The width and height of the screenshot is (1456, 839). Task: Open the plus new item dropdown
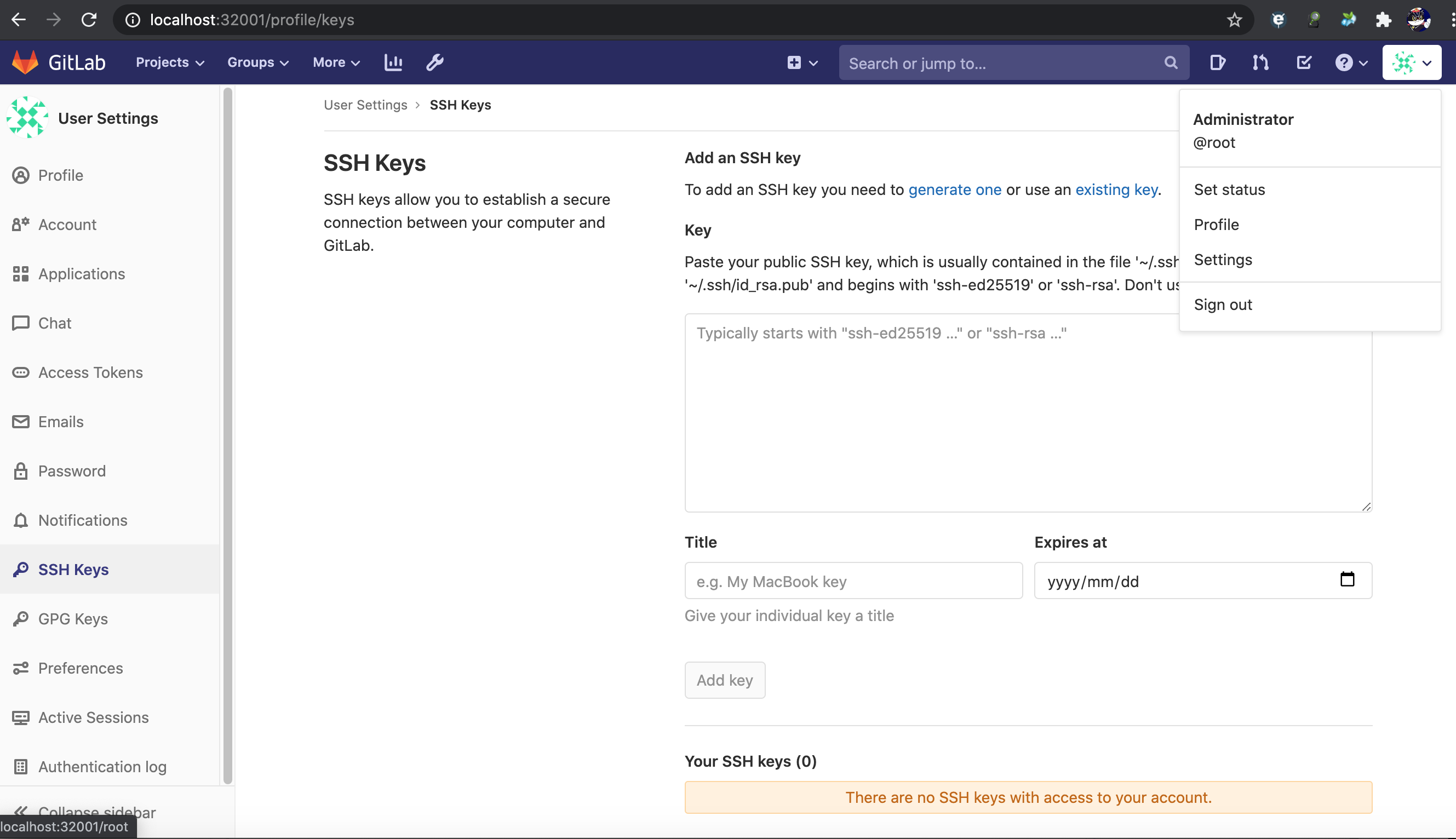[801, 62]
